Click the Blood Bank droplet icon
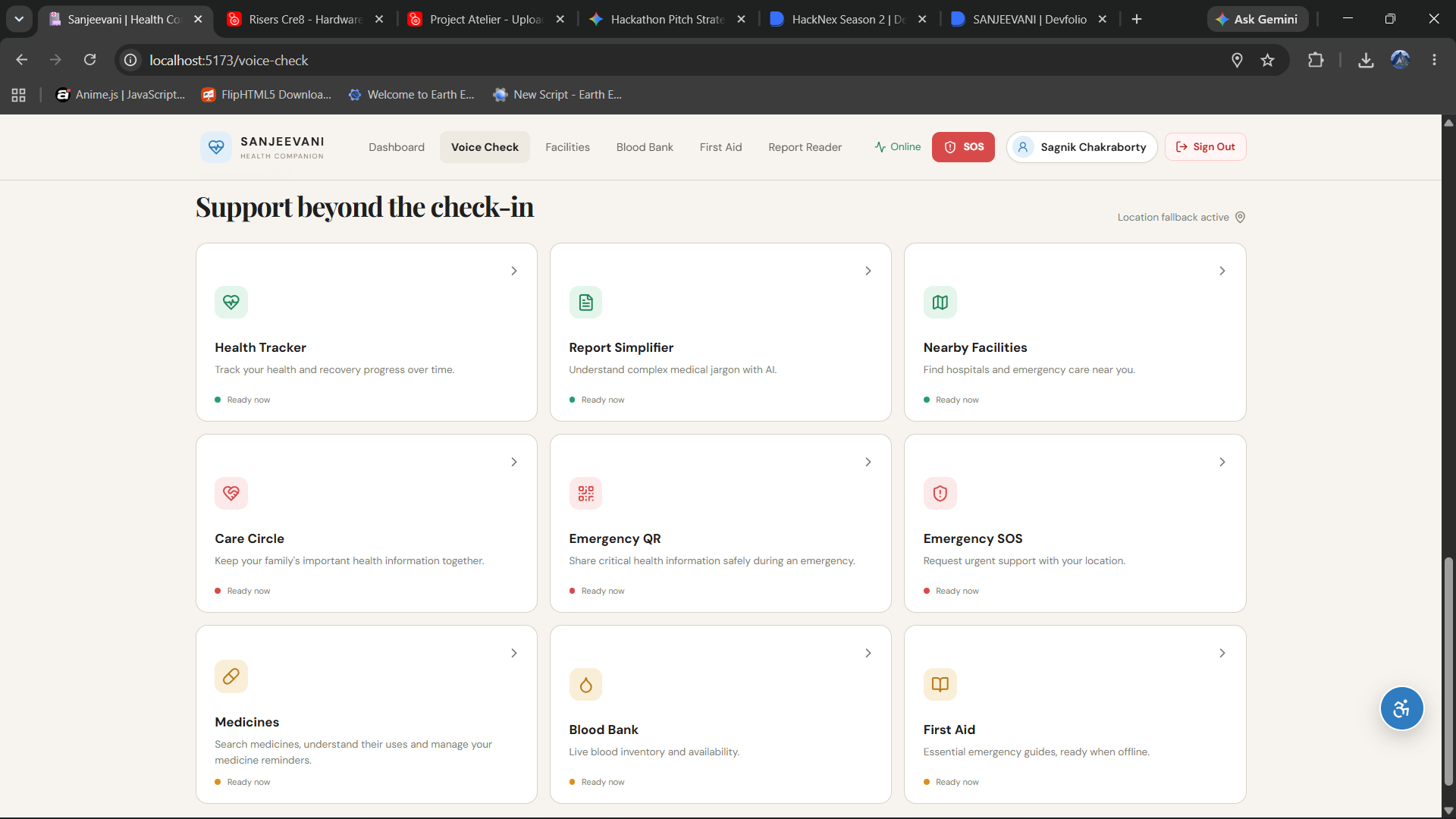 click(585, 685)
